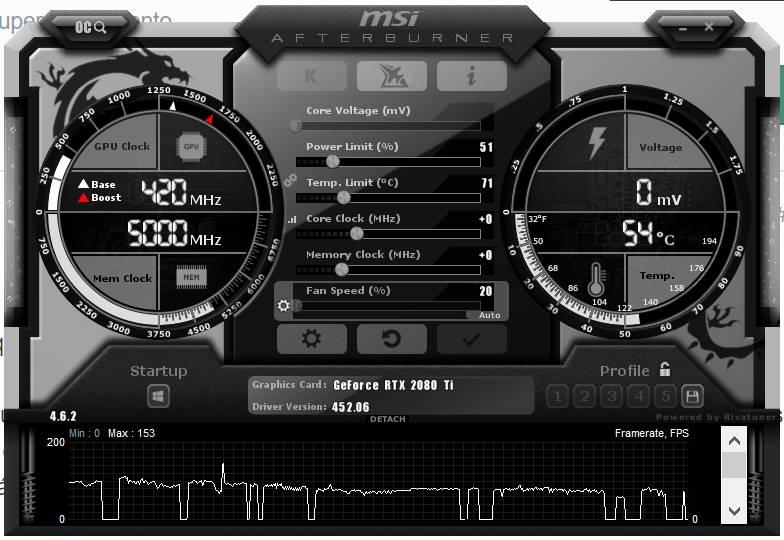Open the voltage-frequency curve editor icon
This screenshot has height=540, width=784.
(x=292, y=219)
